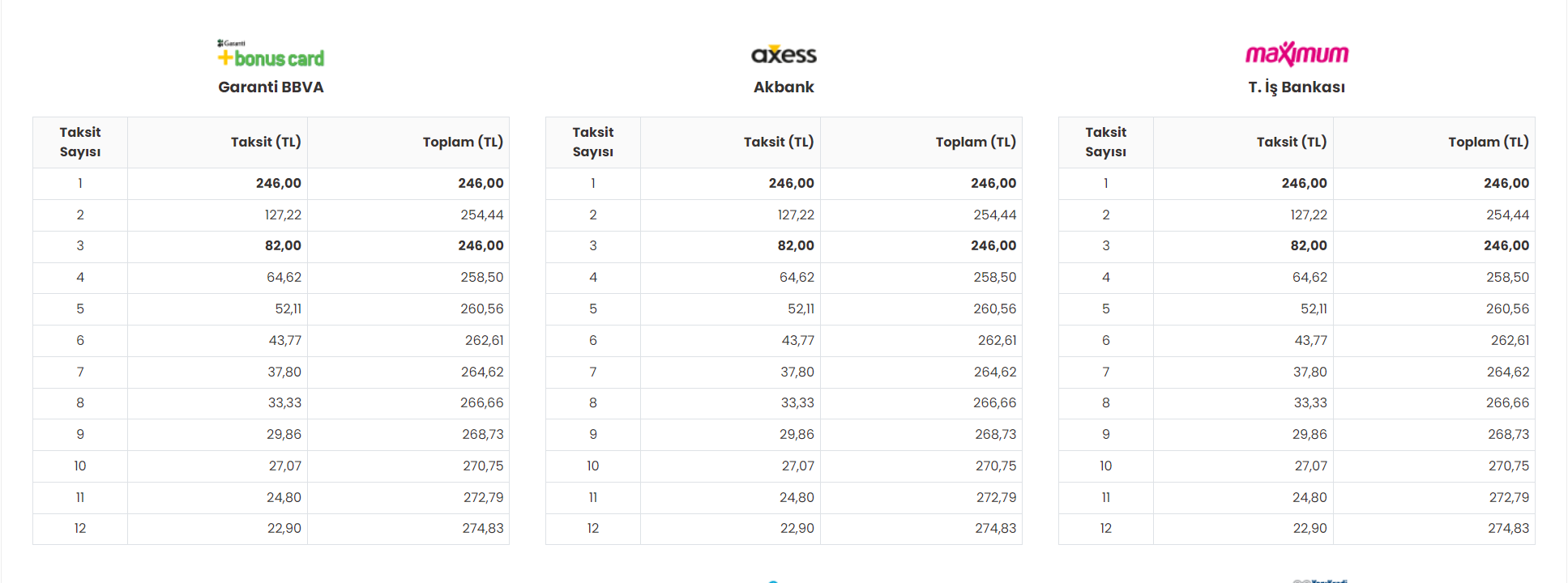Select 12-installment total 274,83 in Garanti table

coord(483,528)
